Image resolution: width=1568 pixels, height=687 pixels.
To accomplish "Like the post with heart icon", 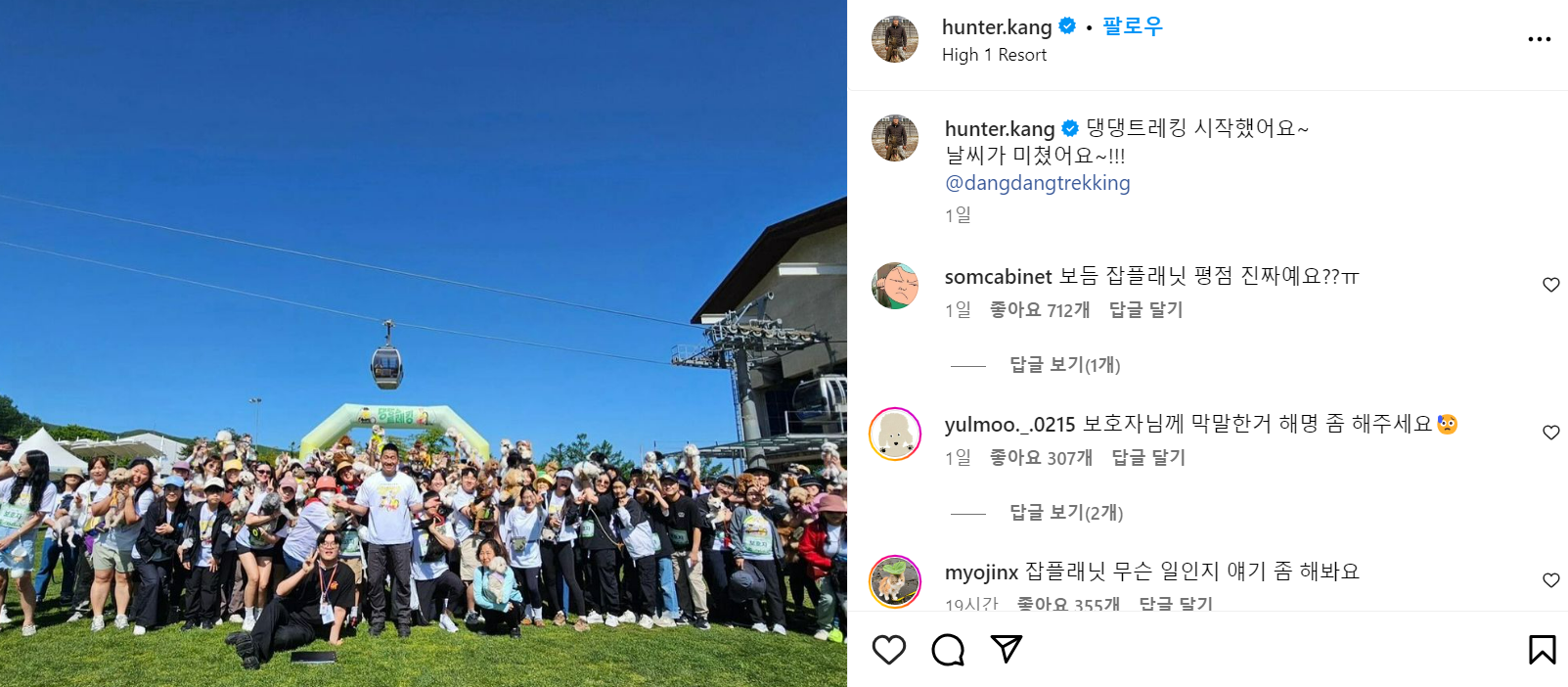I will coord(888,650).
